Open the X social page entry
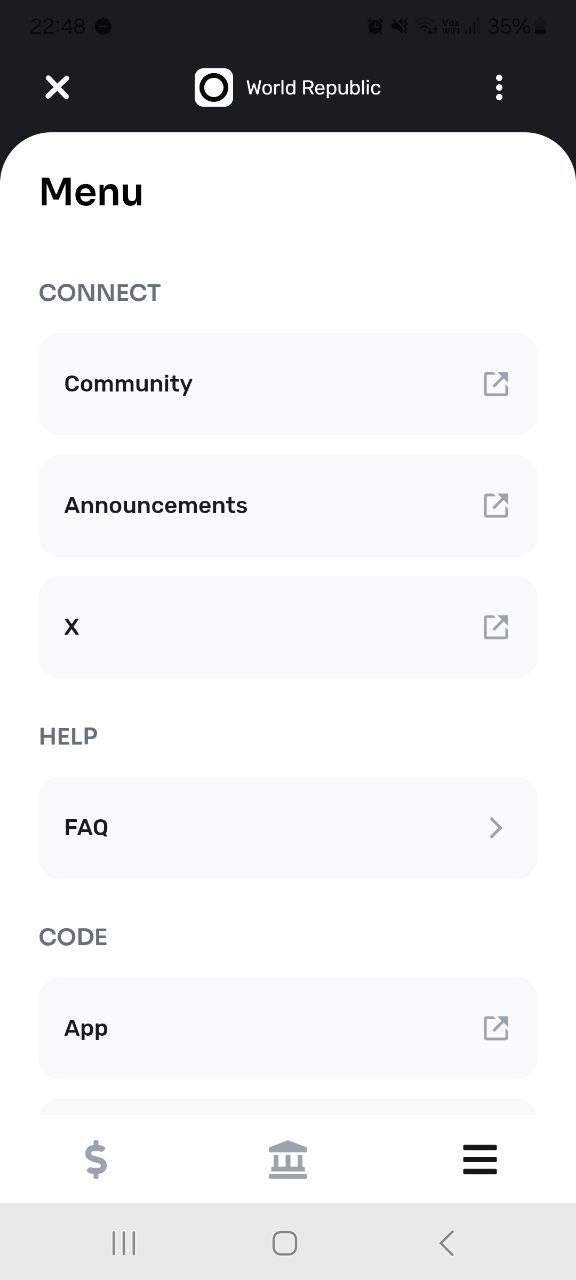 point(288,627)
